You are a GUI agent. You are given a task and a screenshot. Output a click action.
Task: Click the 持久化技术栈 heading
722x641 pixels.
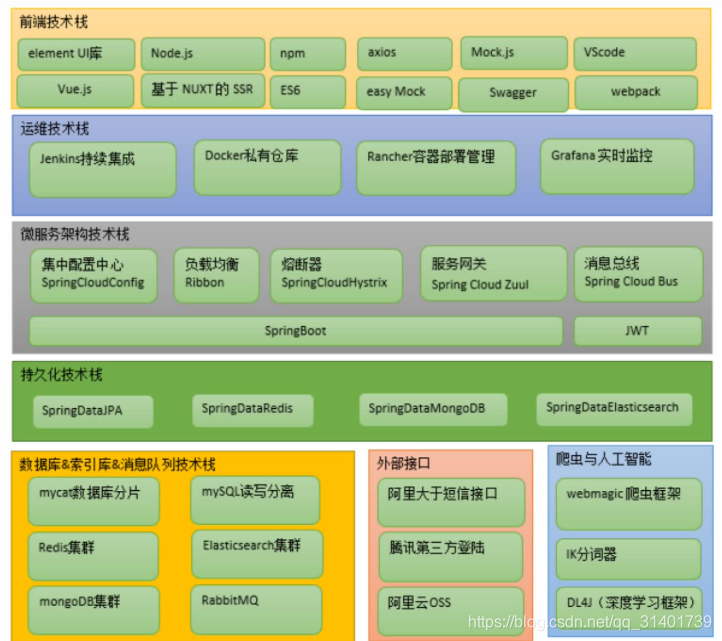pyautogui.click(x=61, y=374)
